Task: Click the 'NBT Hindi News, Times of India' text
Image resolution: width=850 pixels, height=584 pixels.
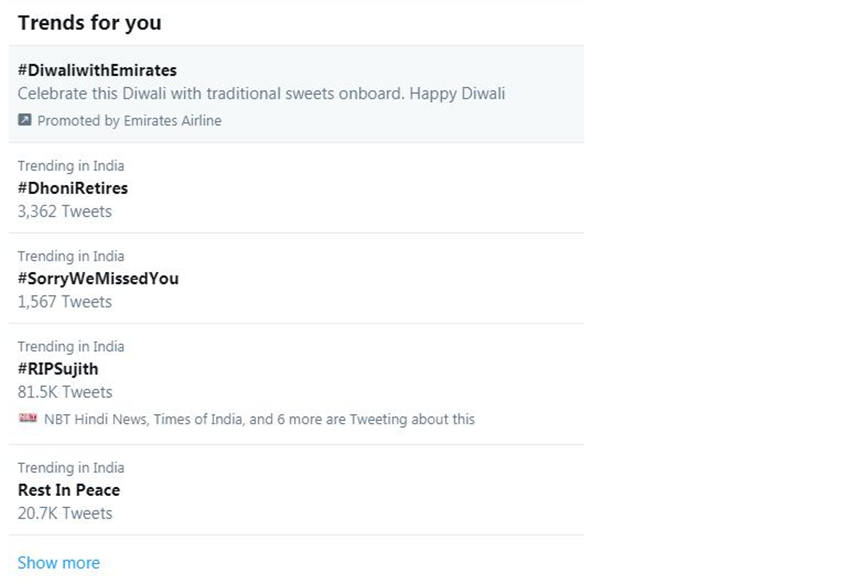Action: [260, 419]
